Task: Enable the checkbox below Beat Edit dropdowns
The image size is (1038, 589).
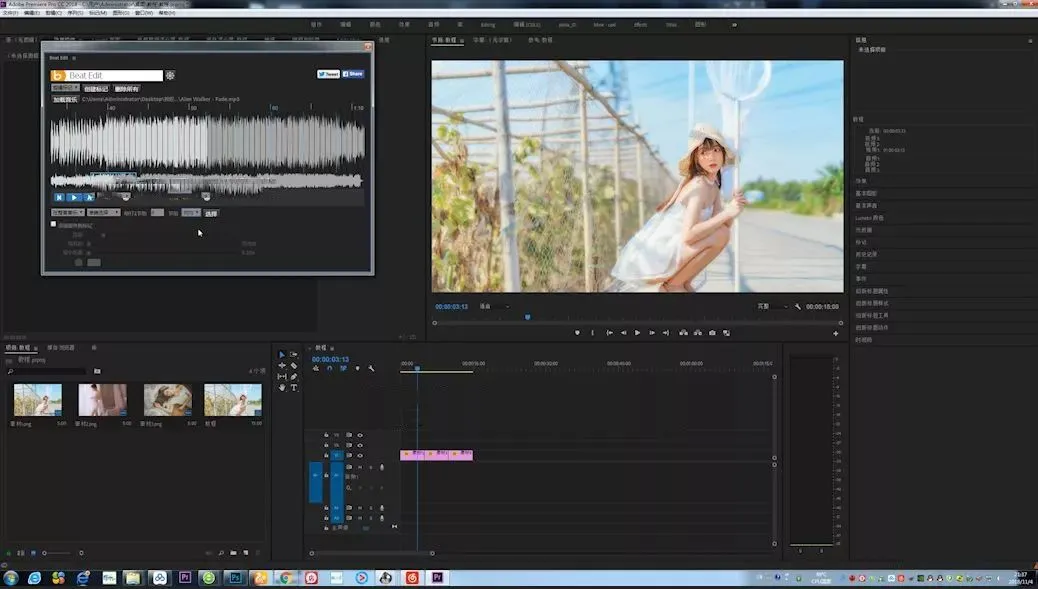Action: tap(54, 224)
